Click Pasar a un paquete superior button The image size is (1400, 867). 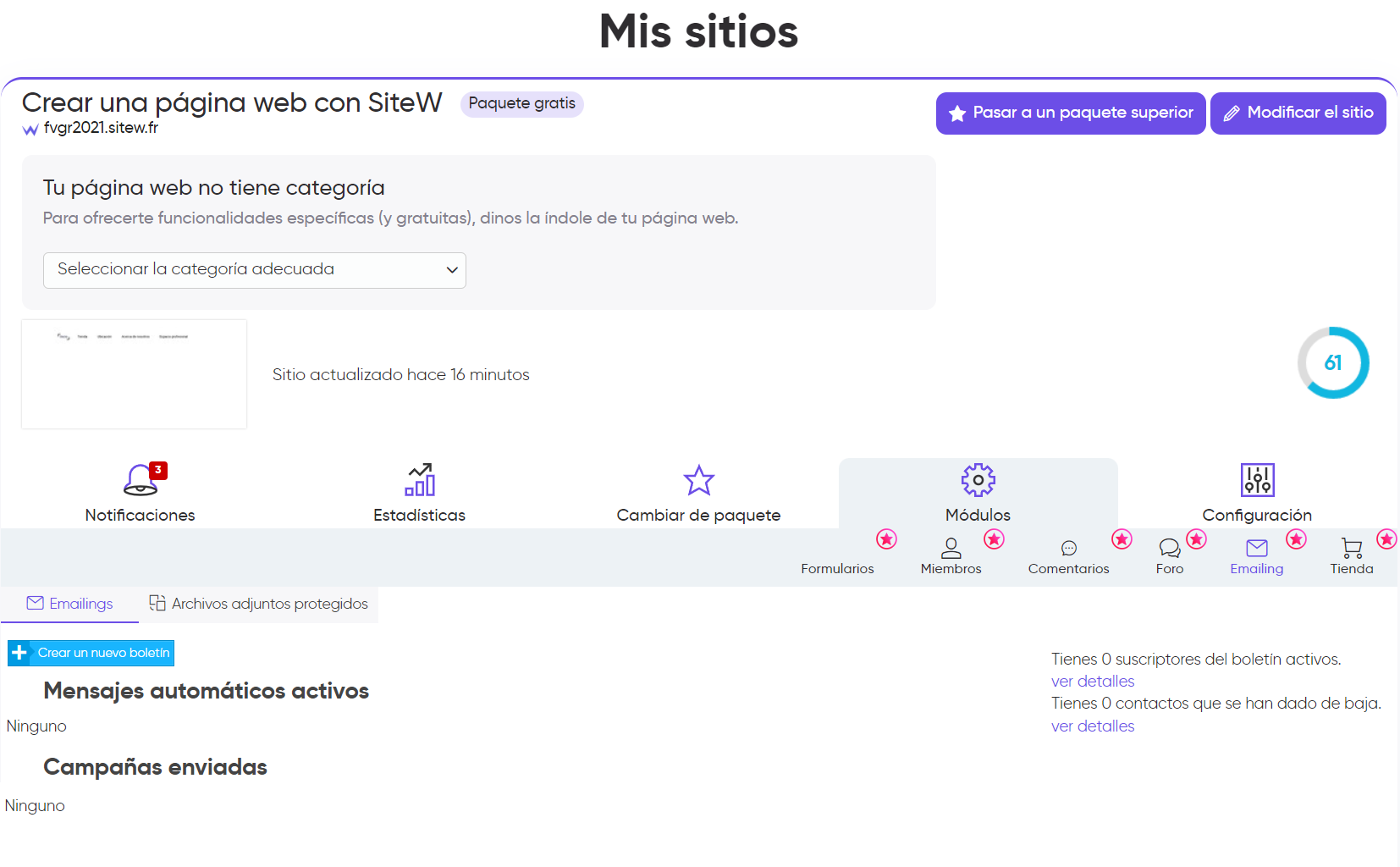(1071, 113)
